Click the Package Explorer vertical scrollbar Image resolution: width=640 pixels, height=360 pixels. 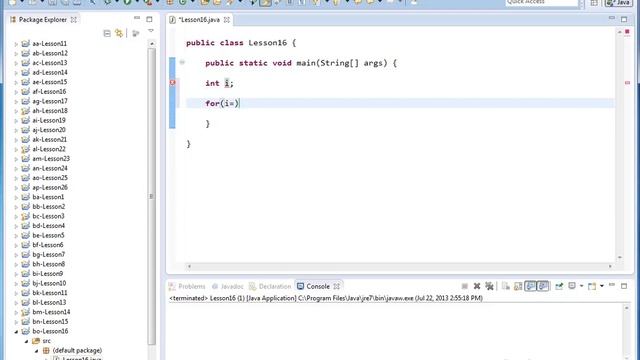tap(152, 196)
